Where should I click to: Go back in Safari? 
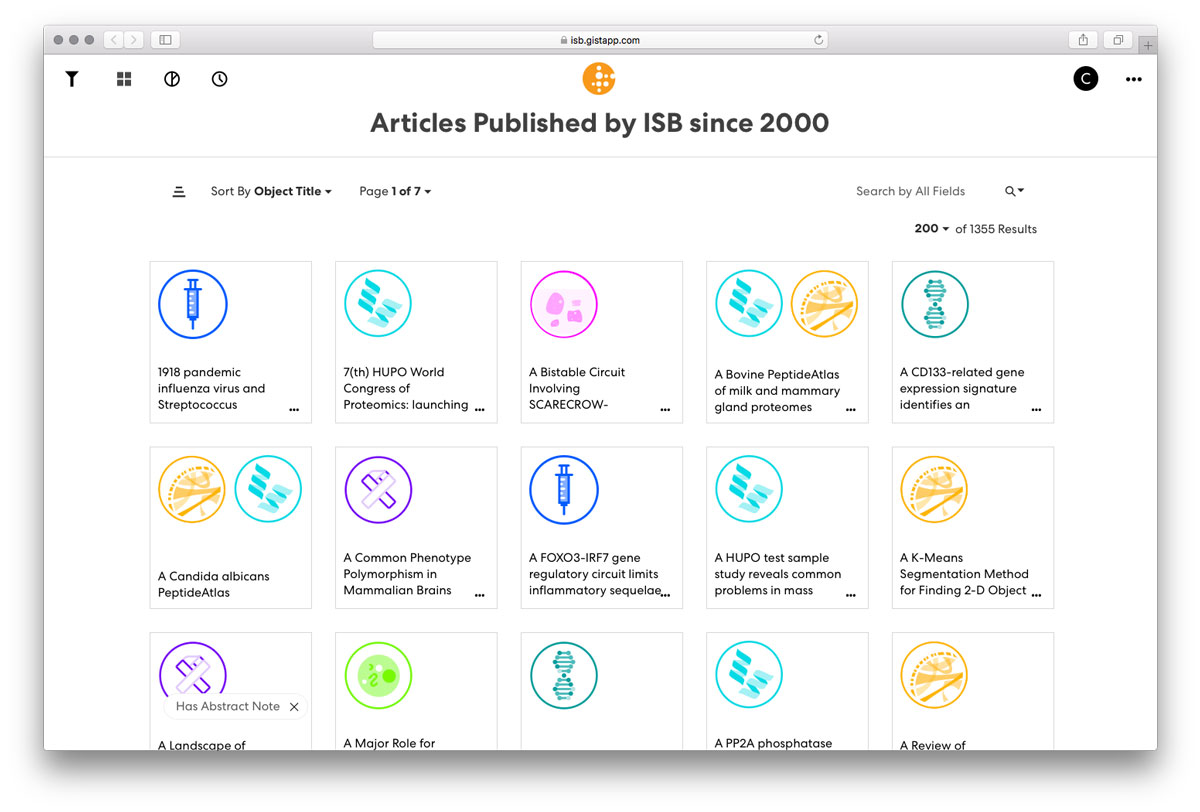click(113, 40)
